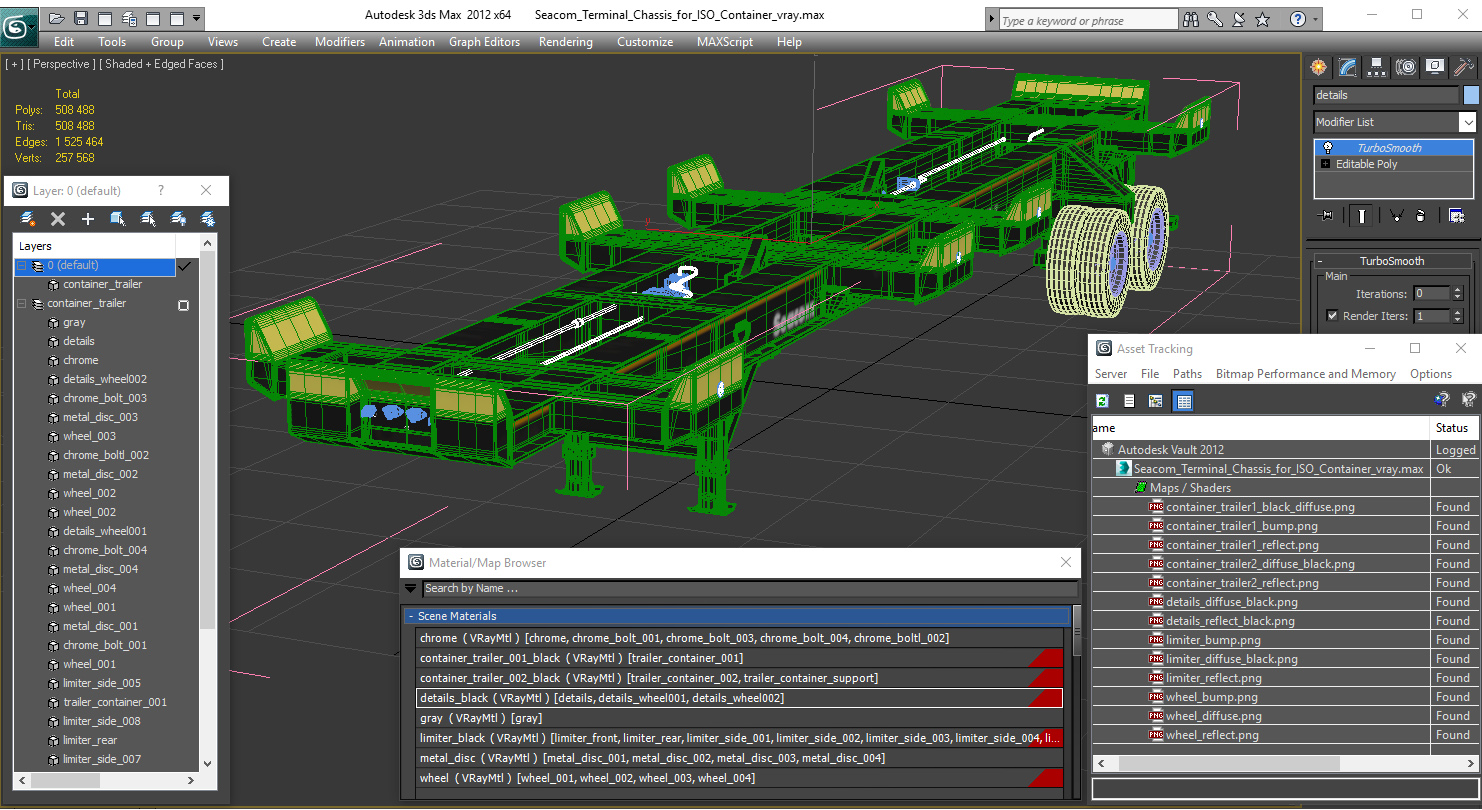Click the object name field showing details
The width and height of the screenshot is (1482, 810).
[x=1386, y=95]
